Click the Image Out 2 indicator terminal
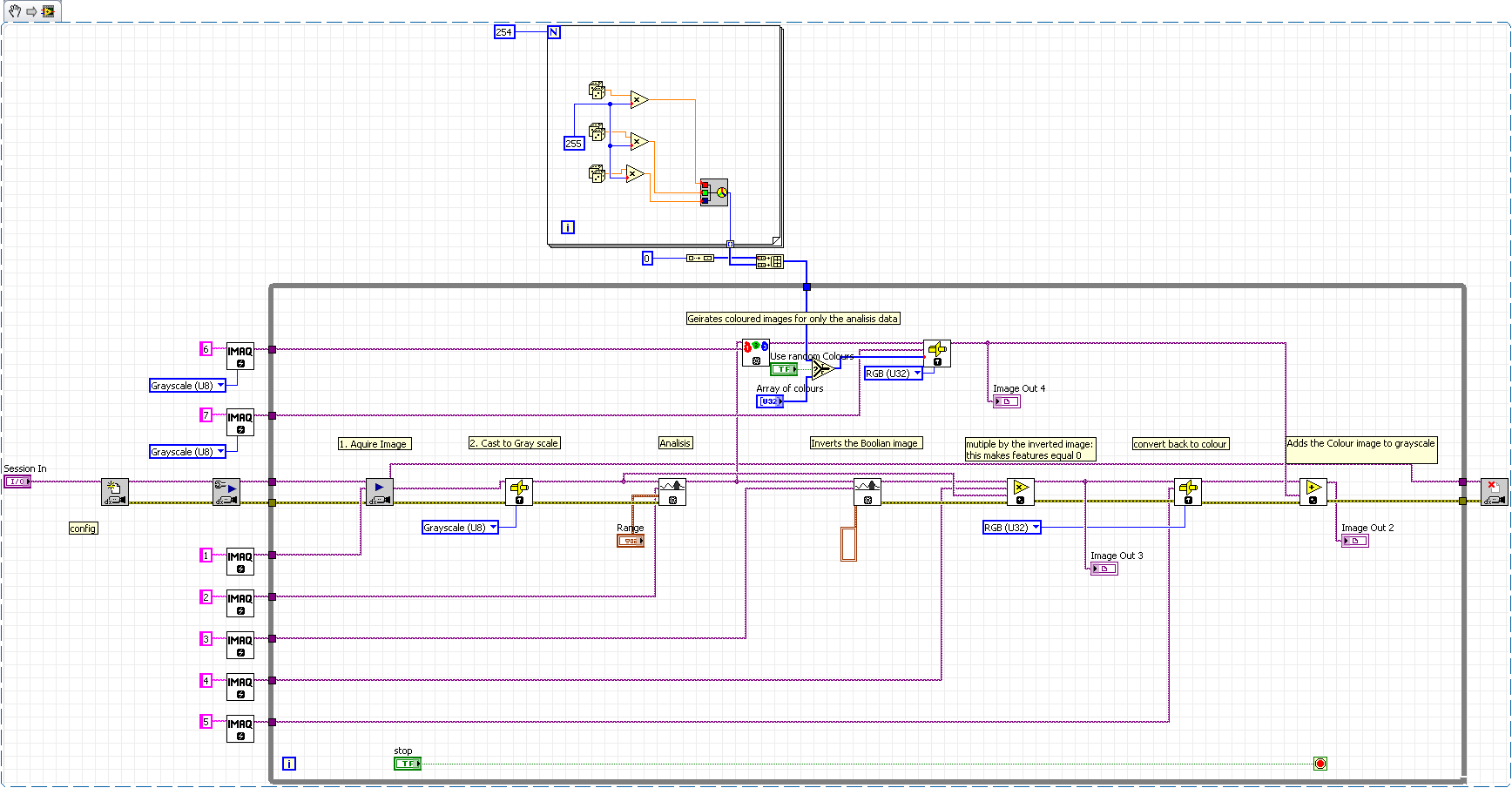 coord(1354,541)
